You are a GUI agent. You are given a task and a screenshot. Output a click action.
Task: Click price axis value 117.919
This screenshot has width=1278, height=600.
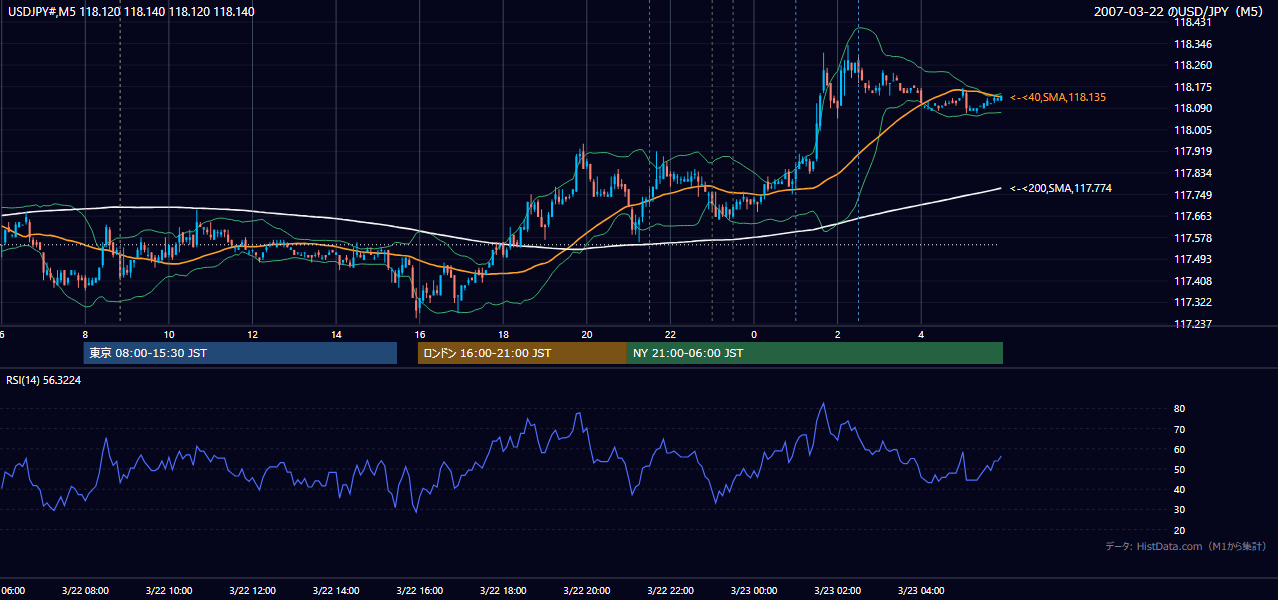pyautogui.click(x=1194, y=151)
